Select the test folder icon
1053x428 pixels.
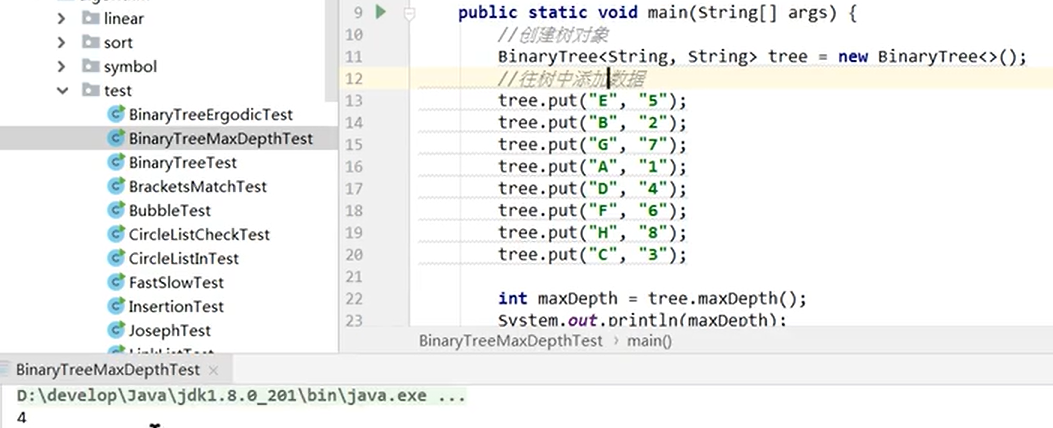[x=91, y=90]
